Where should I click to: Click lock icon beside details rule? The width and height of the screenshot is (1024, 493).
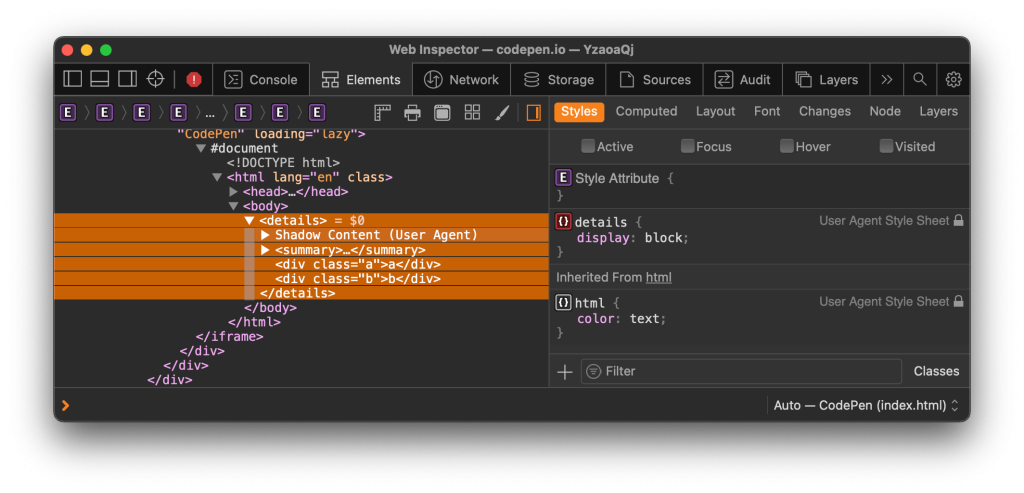tap(959, 221)
